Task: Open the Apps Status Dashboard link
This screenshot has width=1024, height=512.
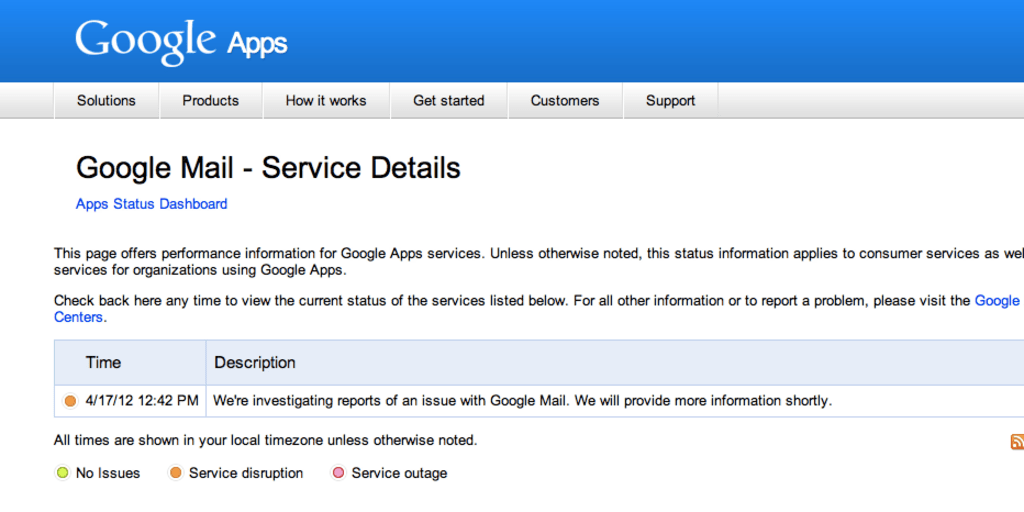Action: pos(151,204)
